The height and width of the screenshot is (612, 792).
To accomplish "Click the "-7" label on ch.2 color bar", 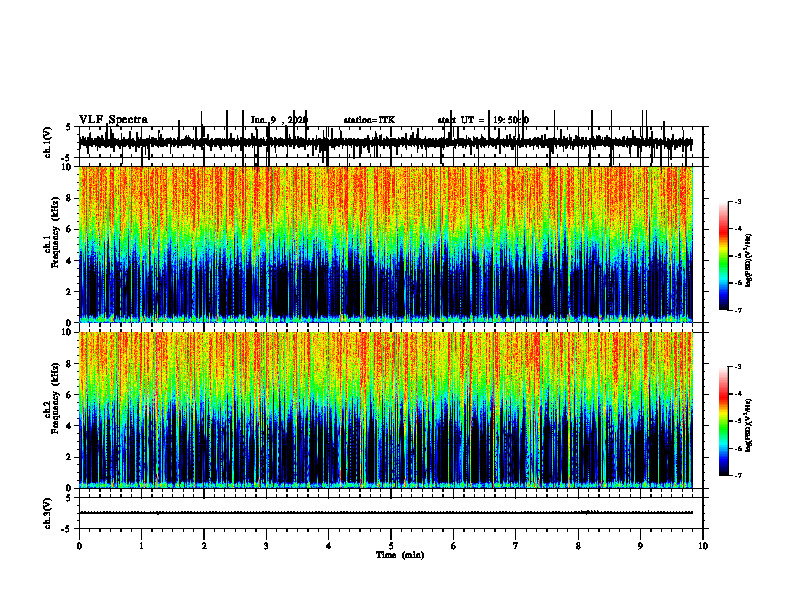I will point(738,475).
